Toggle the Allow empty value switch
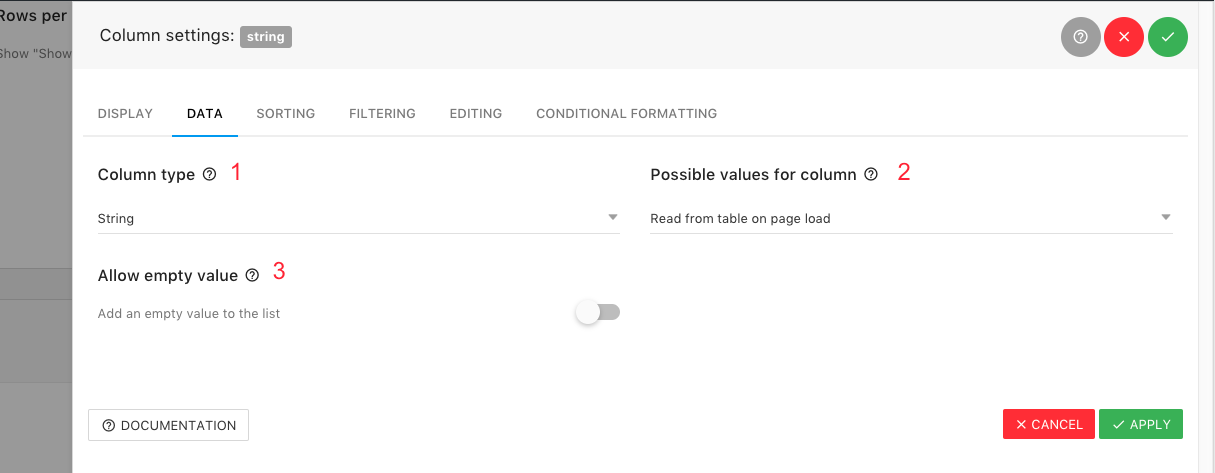 click(x=598, y=313)
